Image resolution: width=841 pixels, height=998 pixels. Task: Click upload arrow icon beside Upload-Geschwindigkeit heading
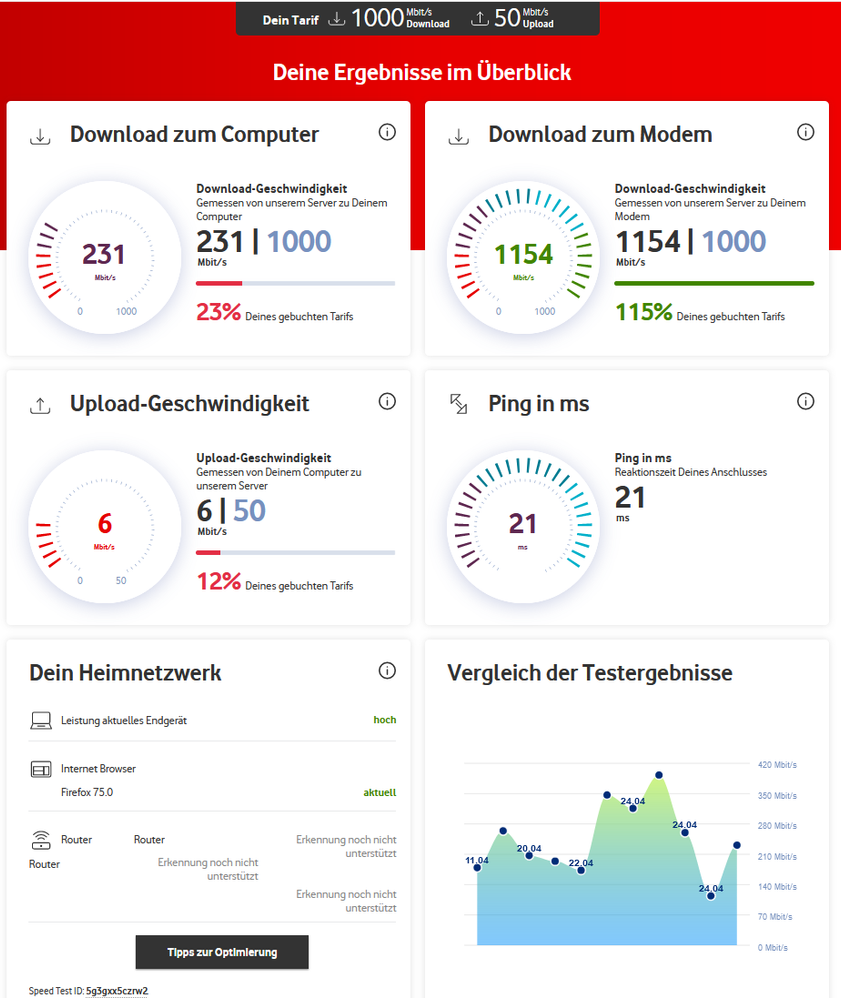tap(40, 405)
